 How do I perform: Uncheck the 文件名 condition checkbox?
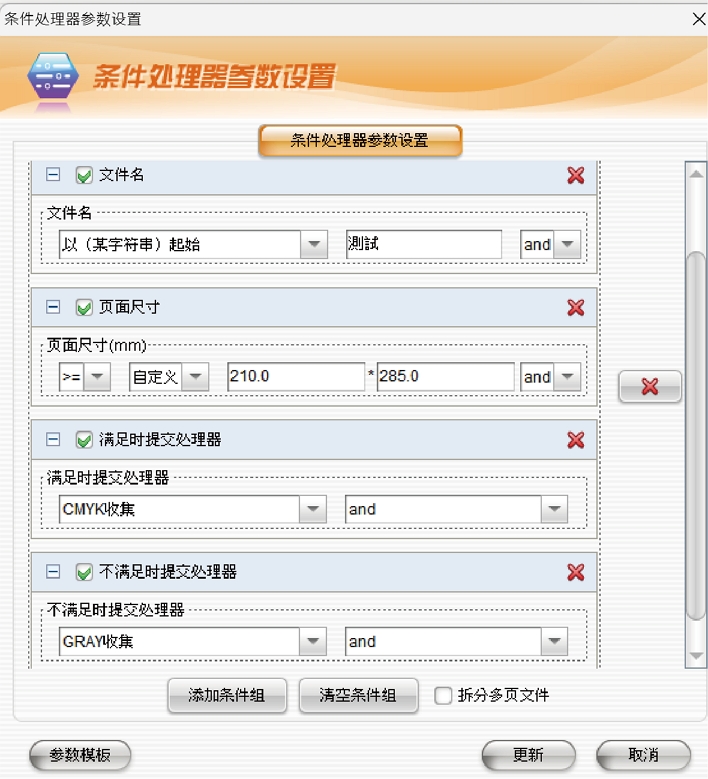84,176
